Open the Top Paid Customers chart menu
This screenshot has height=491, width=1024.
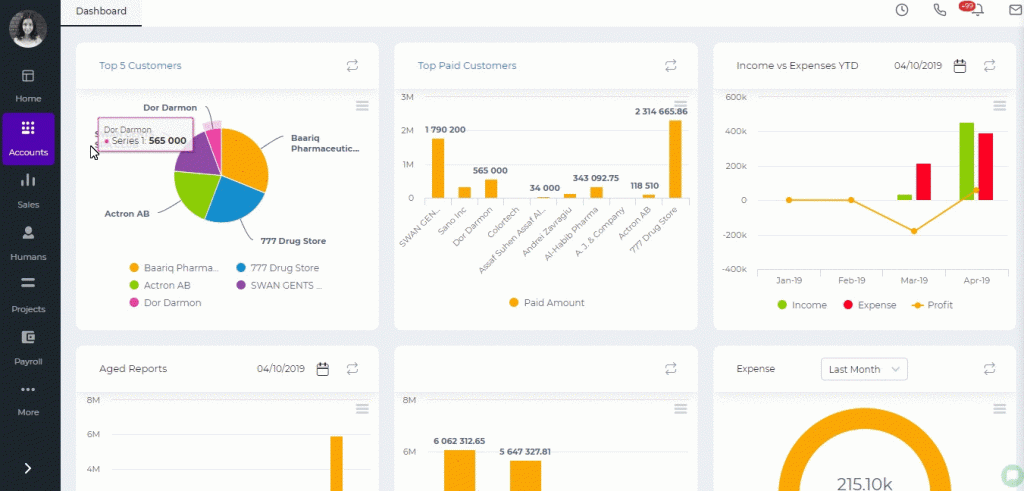pyautogui.click(x=680, y=106)
